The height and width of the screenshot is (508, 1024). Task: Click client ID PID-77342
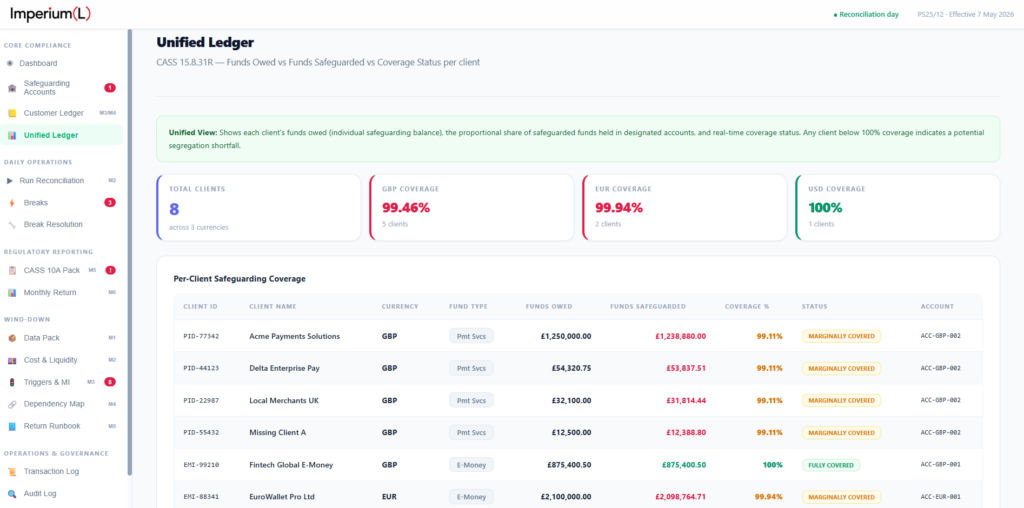(201, 336)
